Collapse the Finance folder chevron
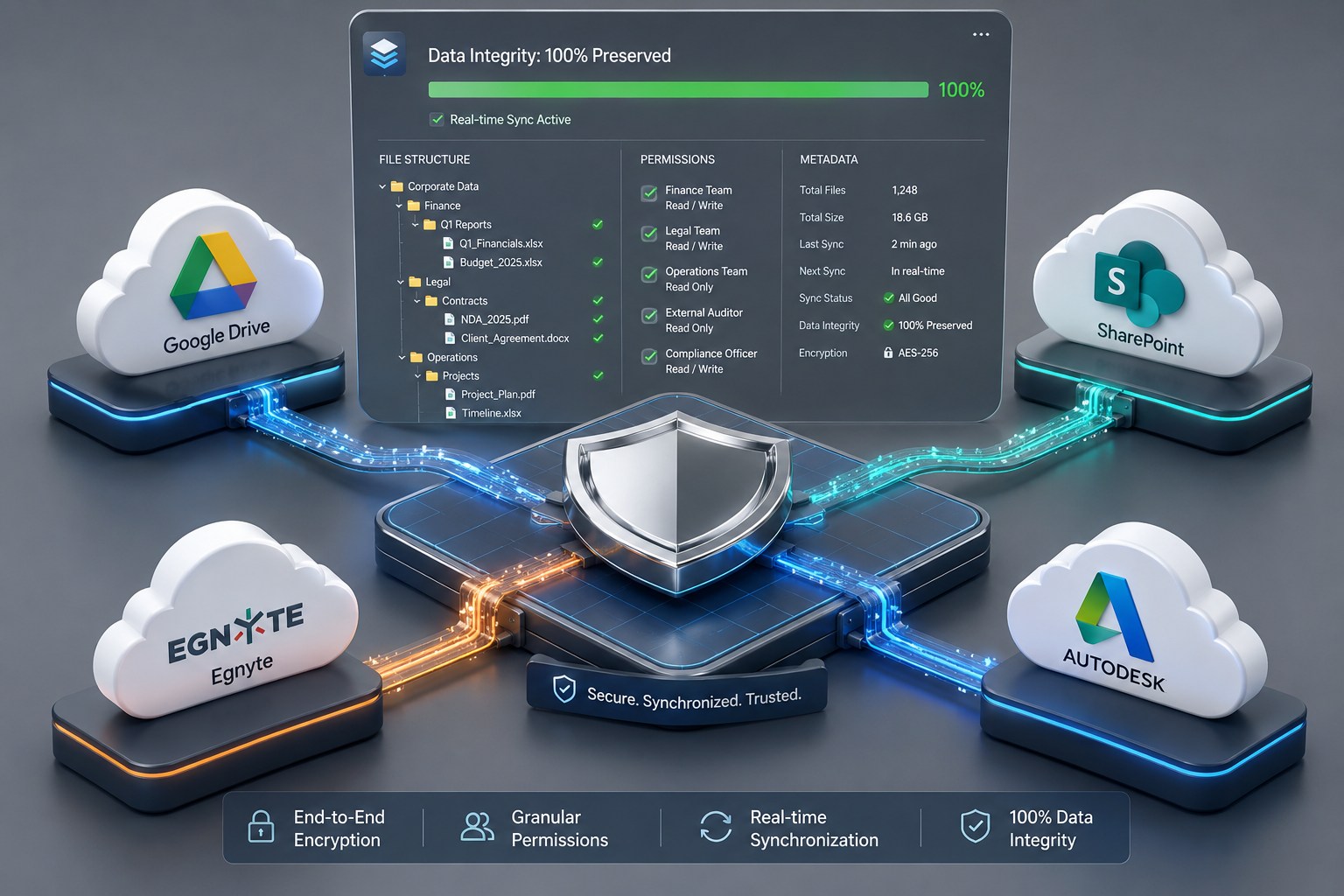 click(x=399, y=206)
